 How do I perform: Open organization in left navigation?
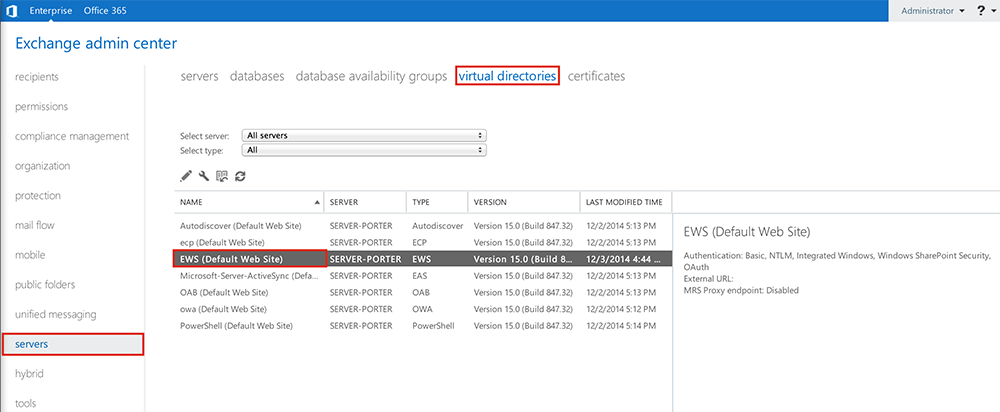(x=43, y=166)
